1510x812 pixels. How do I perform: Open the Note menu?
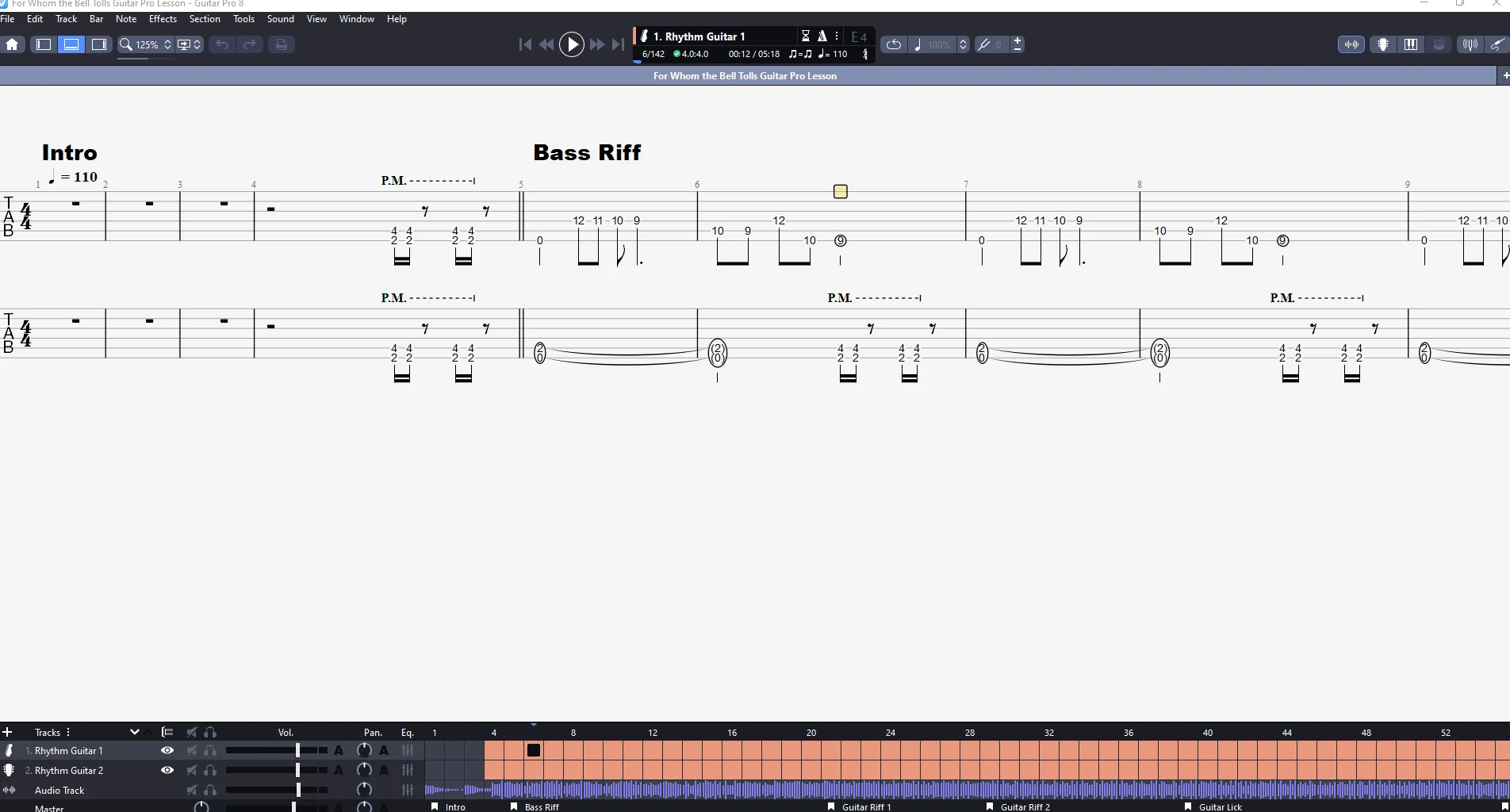pyautogui.click(x=126, y=19)
